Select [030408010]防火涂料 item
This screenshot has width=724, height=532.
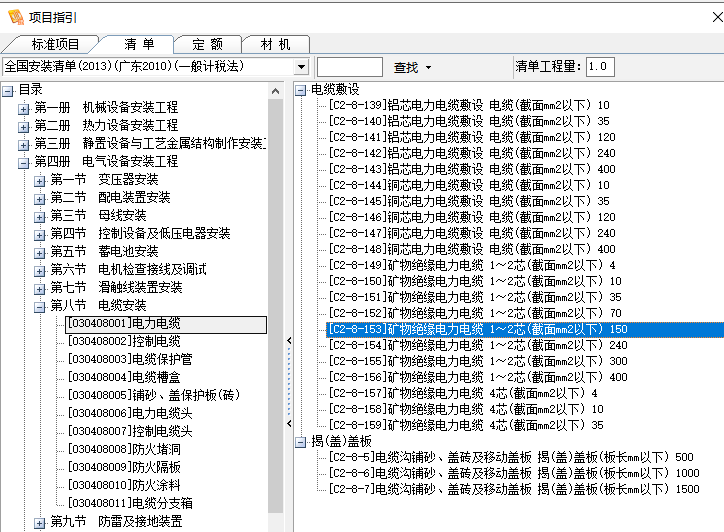point(124,485)
